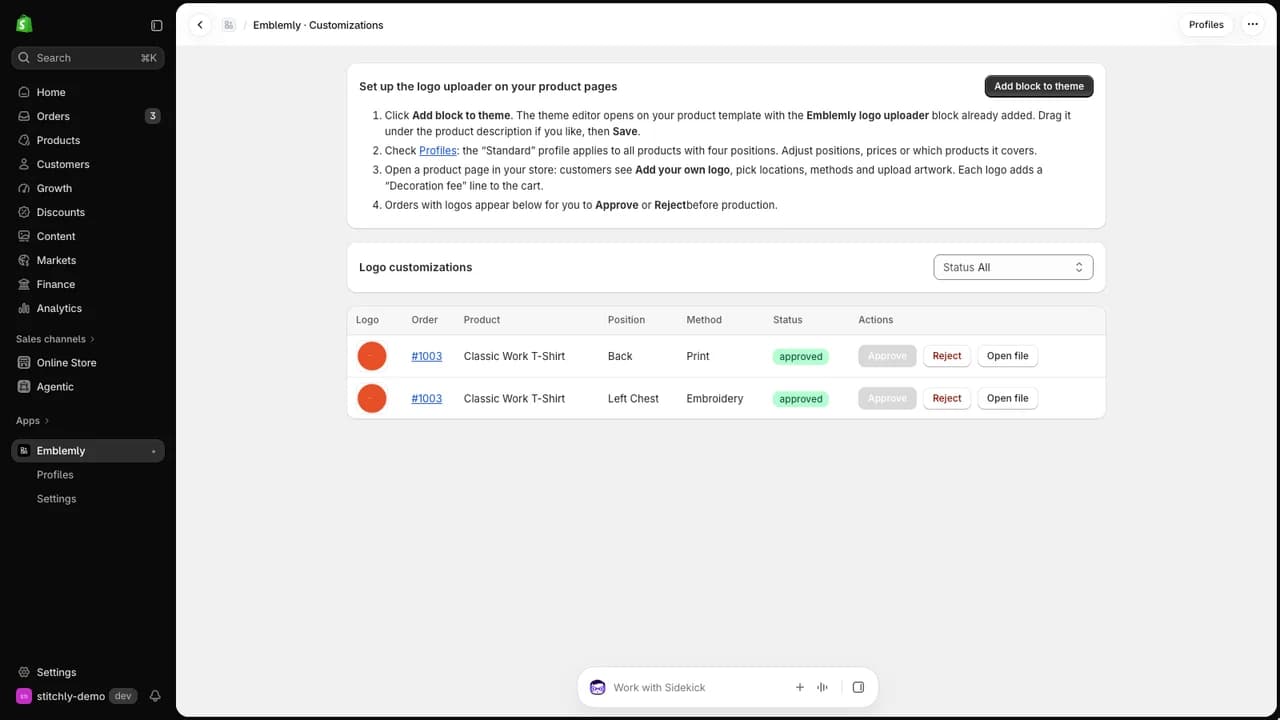Screen dimensions: 1280x720
Task: Click the Orders count badge 3
Action: [x=152, y=116]
